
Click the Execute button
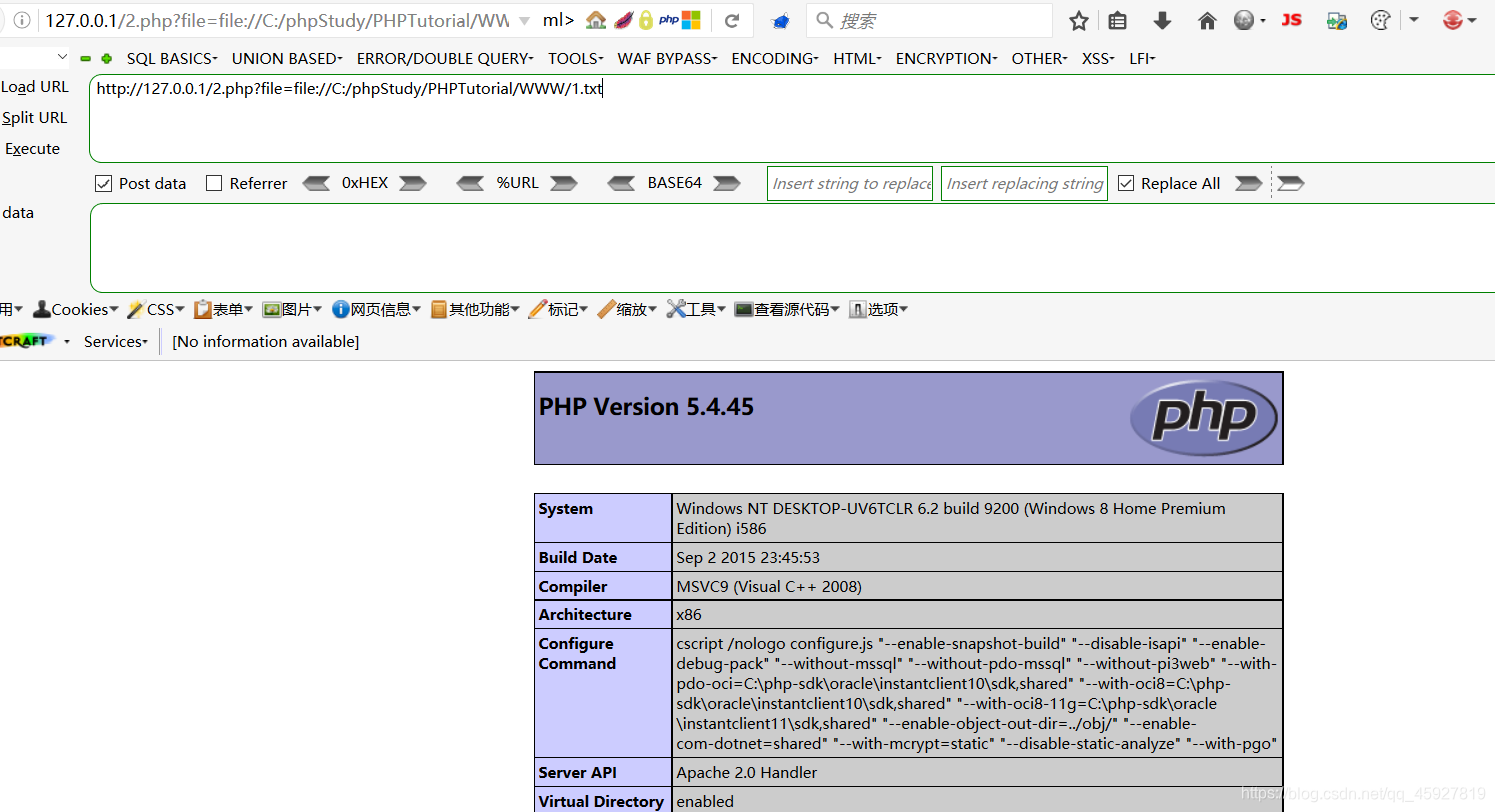32,149
